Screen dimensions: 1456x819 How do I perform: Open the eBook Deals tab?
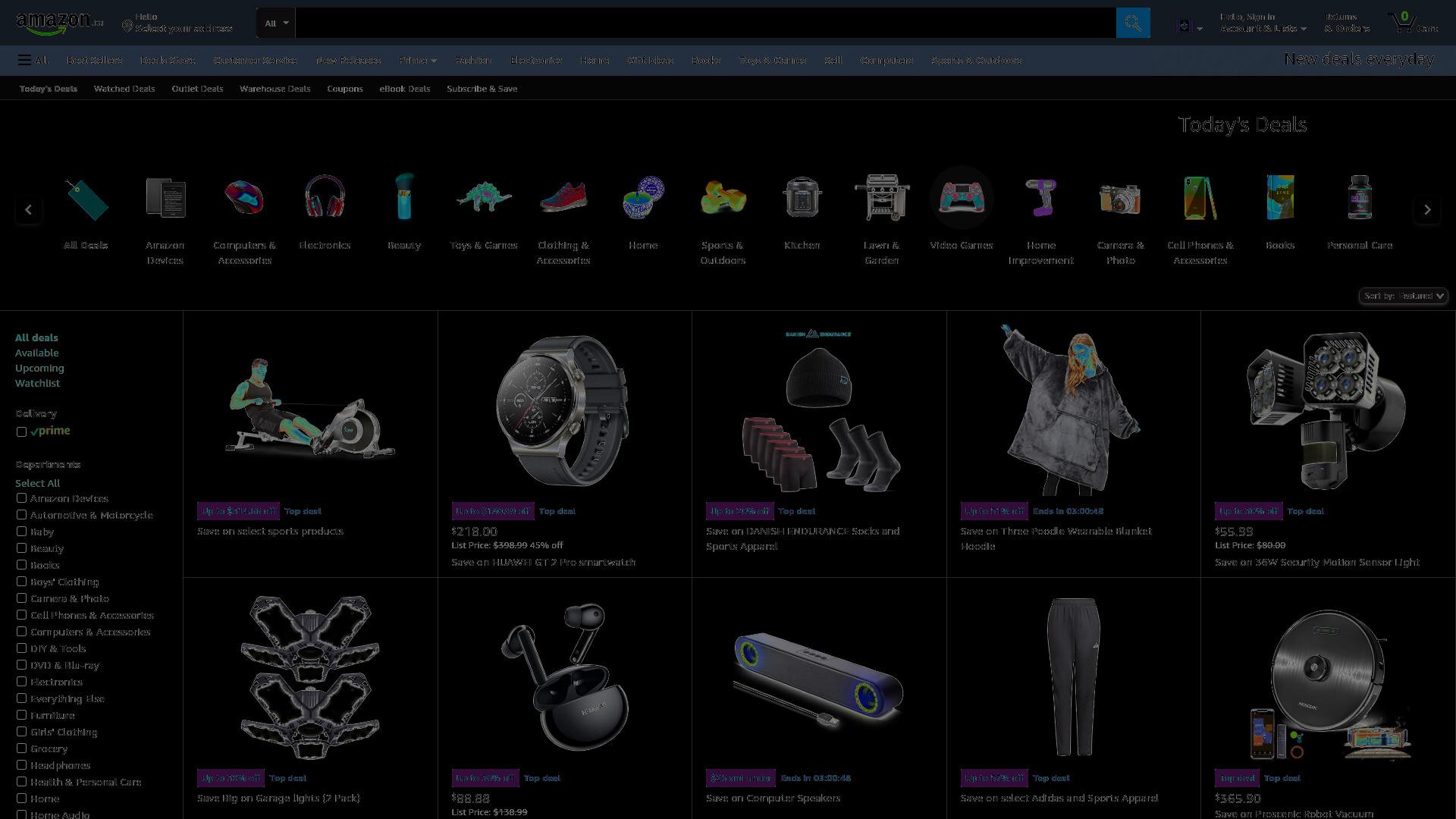click(x=405, y=89)
